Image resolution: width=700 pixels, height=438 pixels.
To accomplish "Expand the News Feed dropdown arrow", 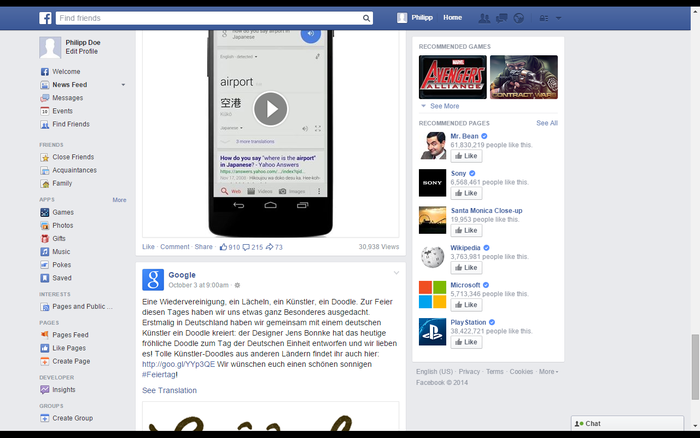I will pos(123,85).
